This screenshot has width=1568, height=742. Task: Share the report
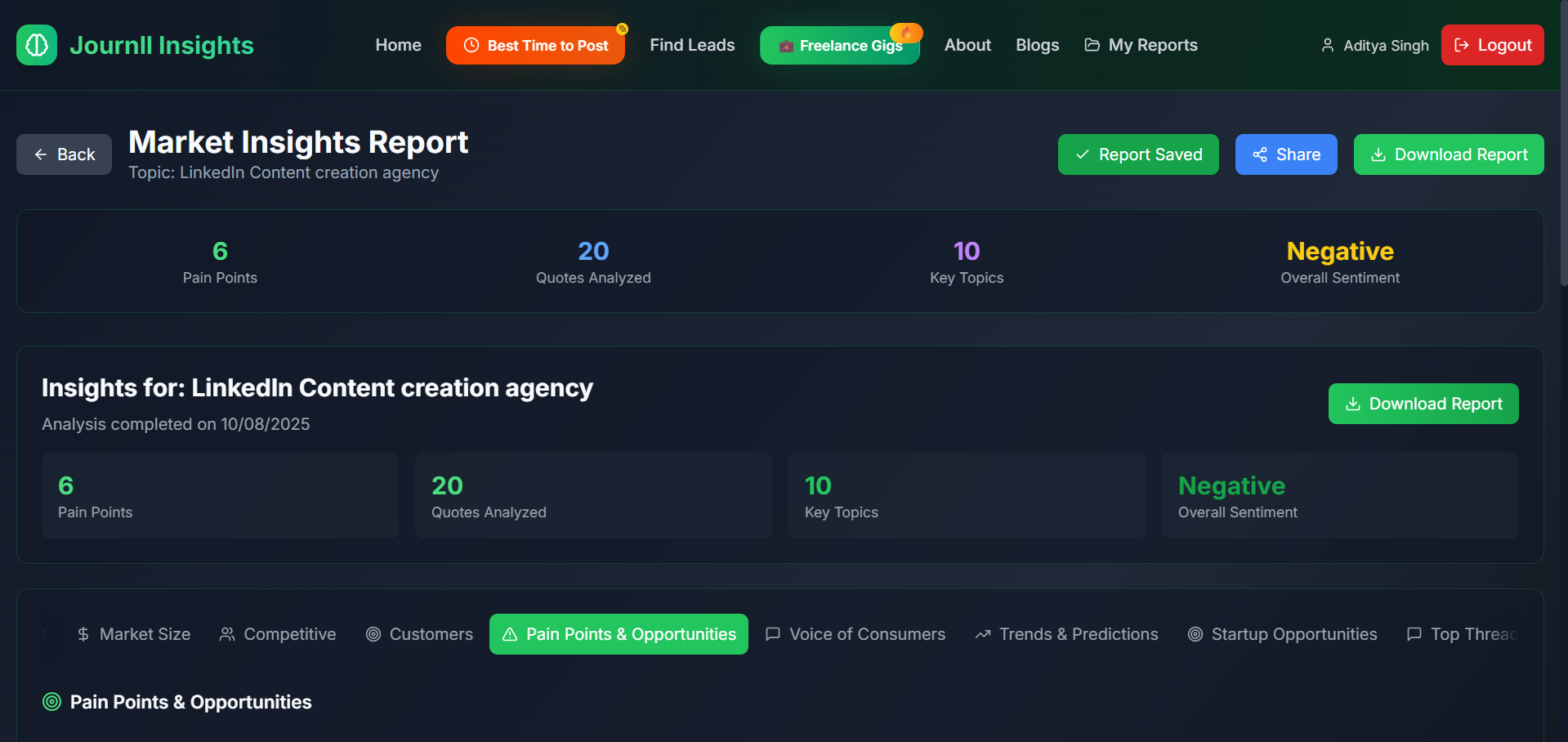point(1286,154)
